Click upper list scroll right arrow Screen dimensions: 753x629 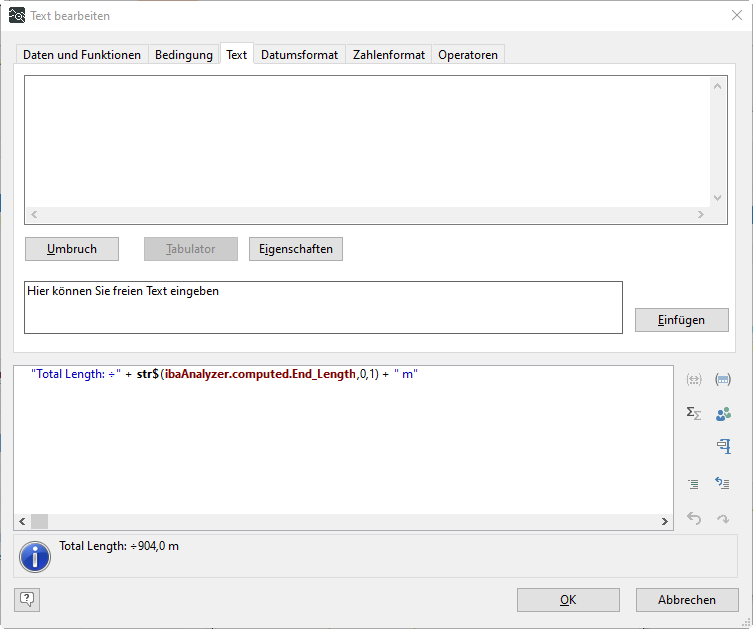[701, 215]
